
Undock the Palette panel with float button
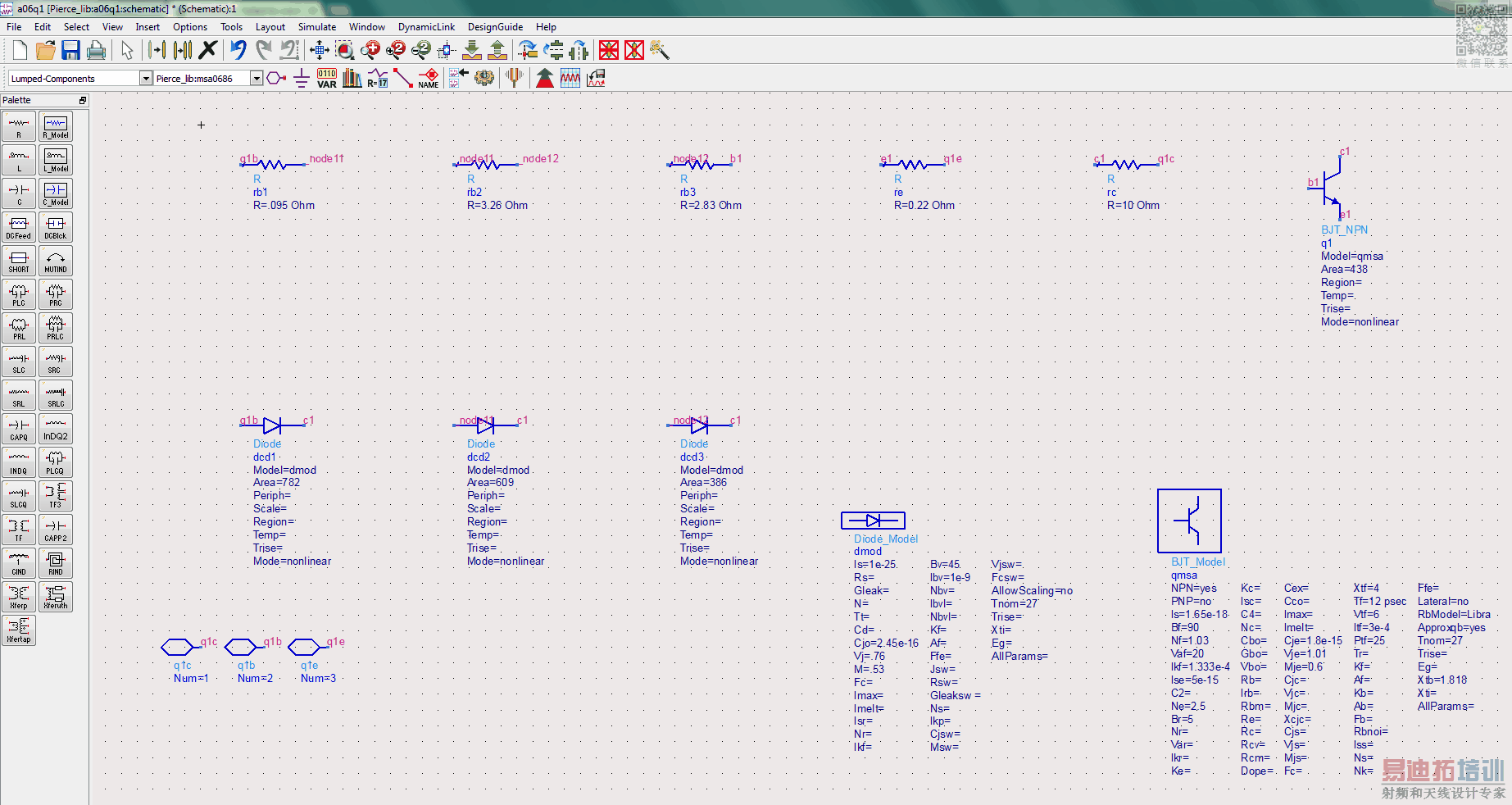[x=82, y=101]
